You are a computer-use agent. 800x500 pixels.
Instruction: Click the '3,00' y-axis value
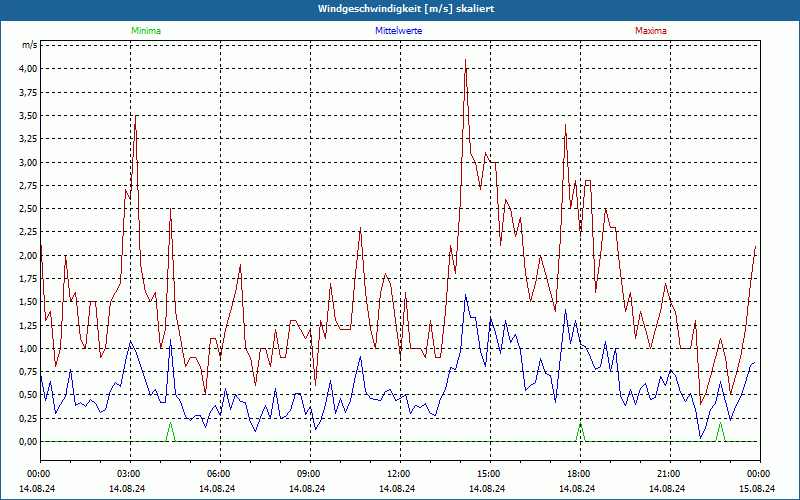click(x=28, y=162)
